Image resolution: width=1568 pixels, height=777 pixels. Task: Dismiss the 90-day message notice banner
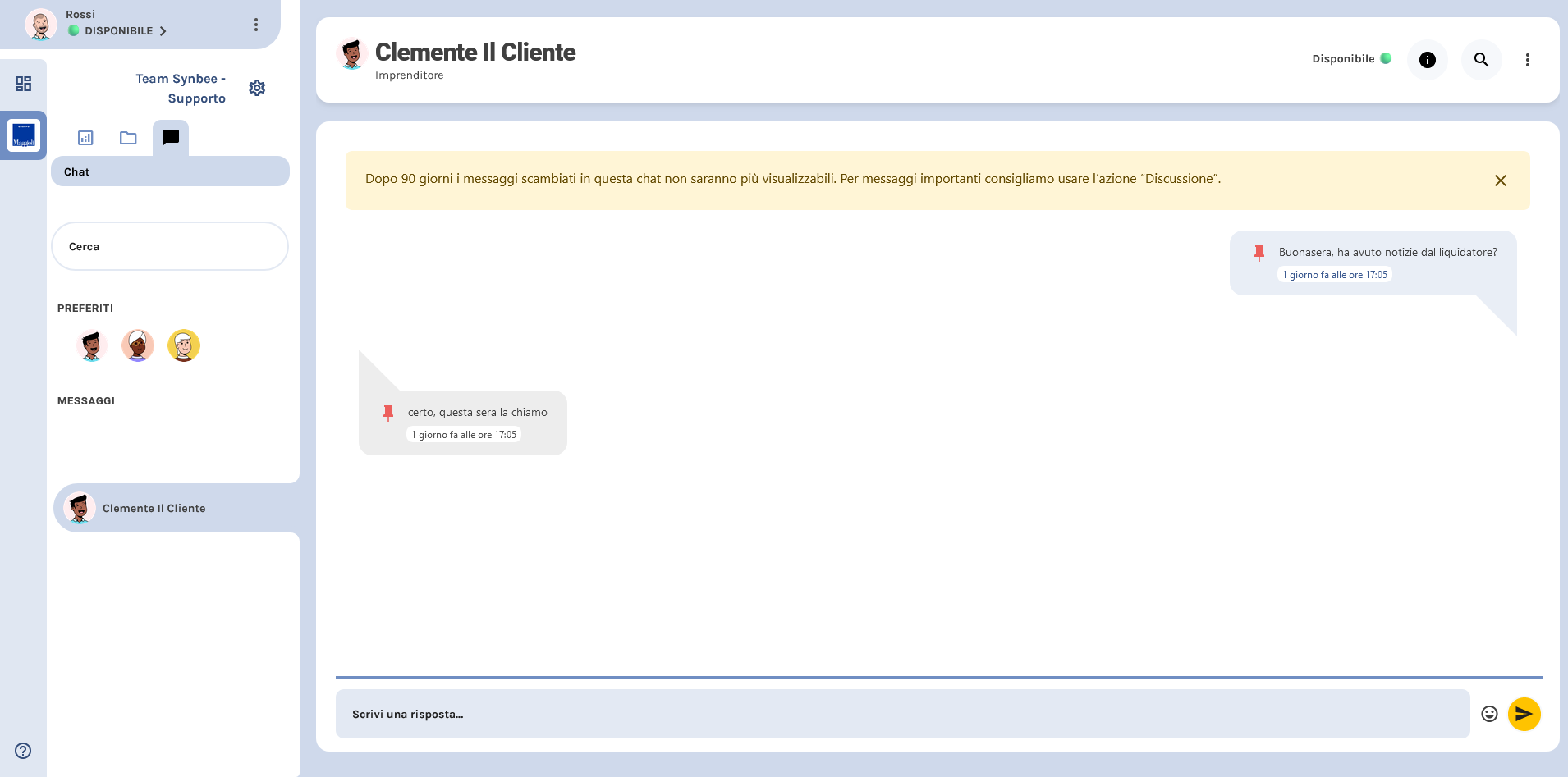(x=1502, y=180)
